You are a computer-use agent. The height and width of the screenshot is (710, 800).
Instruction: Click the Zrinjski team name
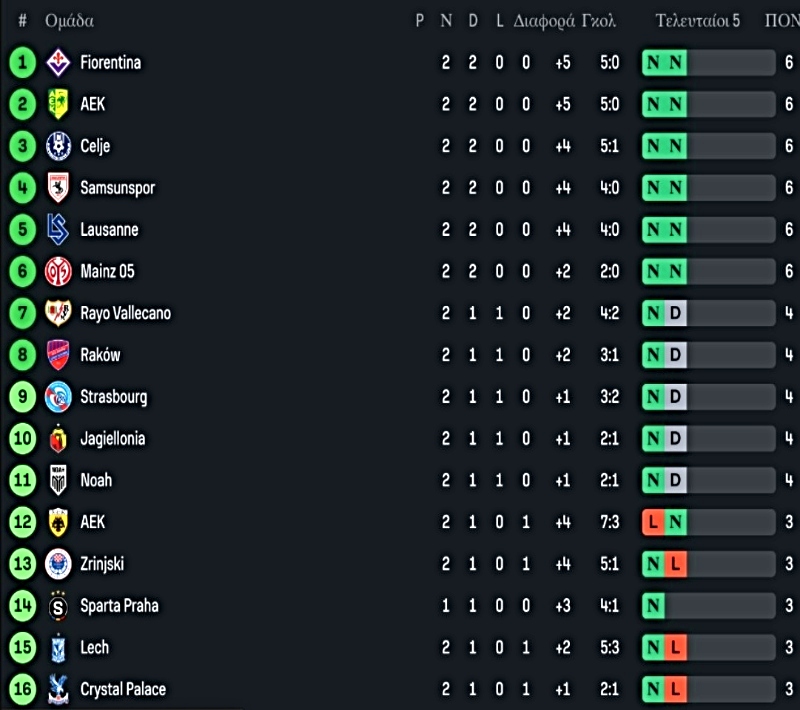[x=102, y=564]
